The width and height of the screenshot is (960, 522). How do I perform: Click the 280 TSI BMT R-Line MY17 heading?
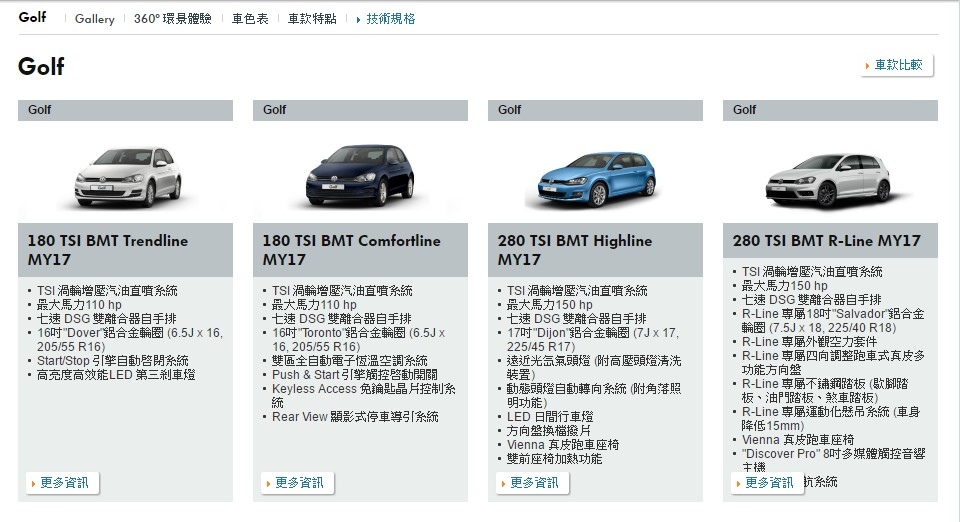tap(827, 240)
